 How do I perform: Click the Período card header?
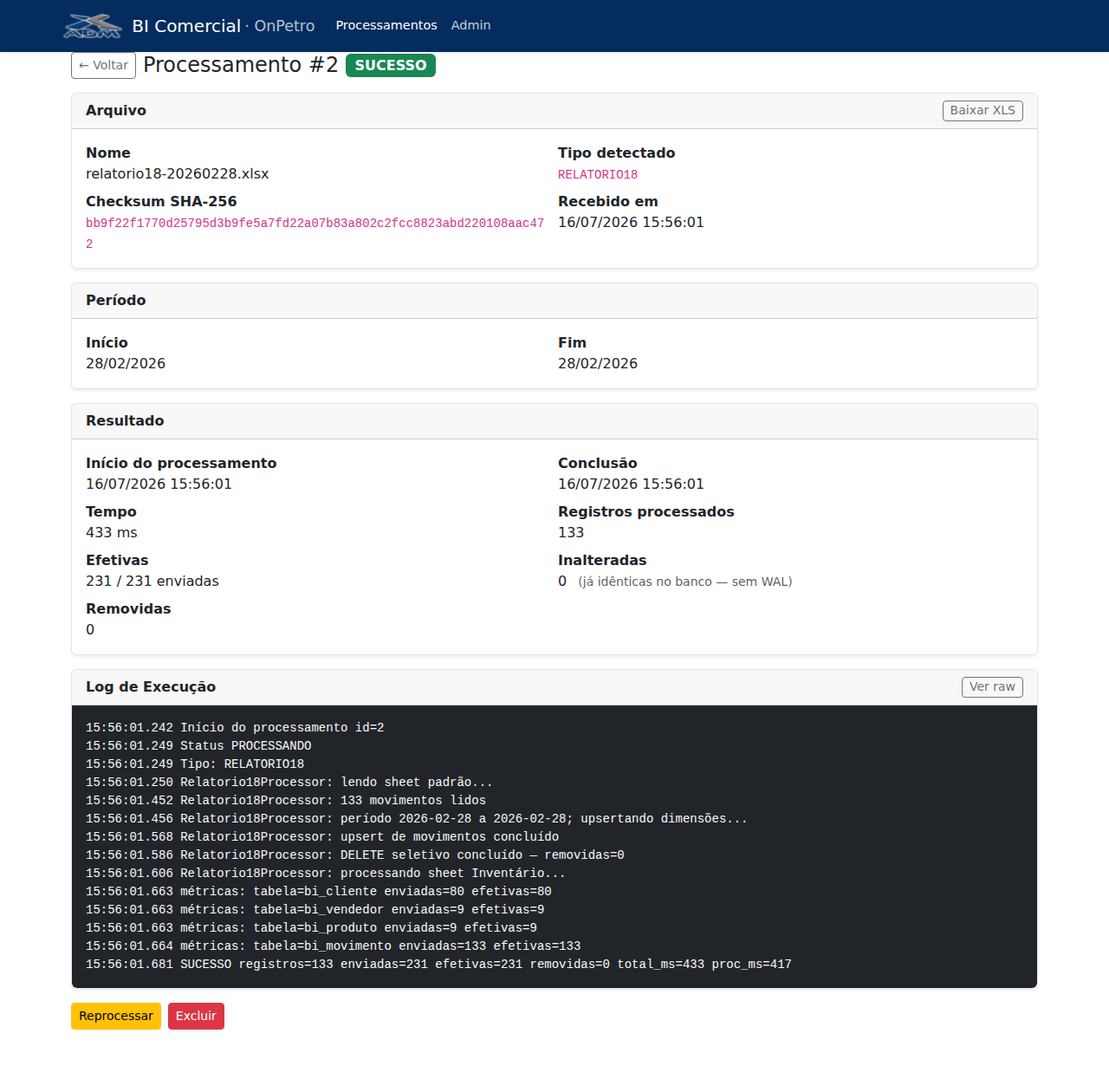click(554, 301)
